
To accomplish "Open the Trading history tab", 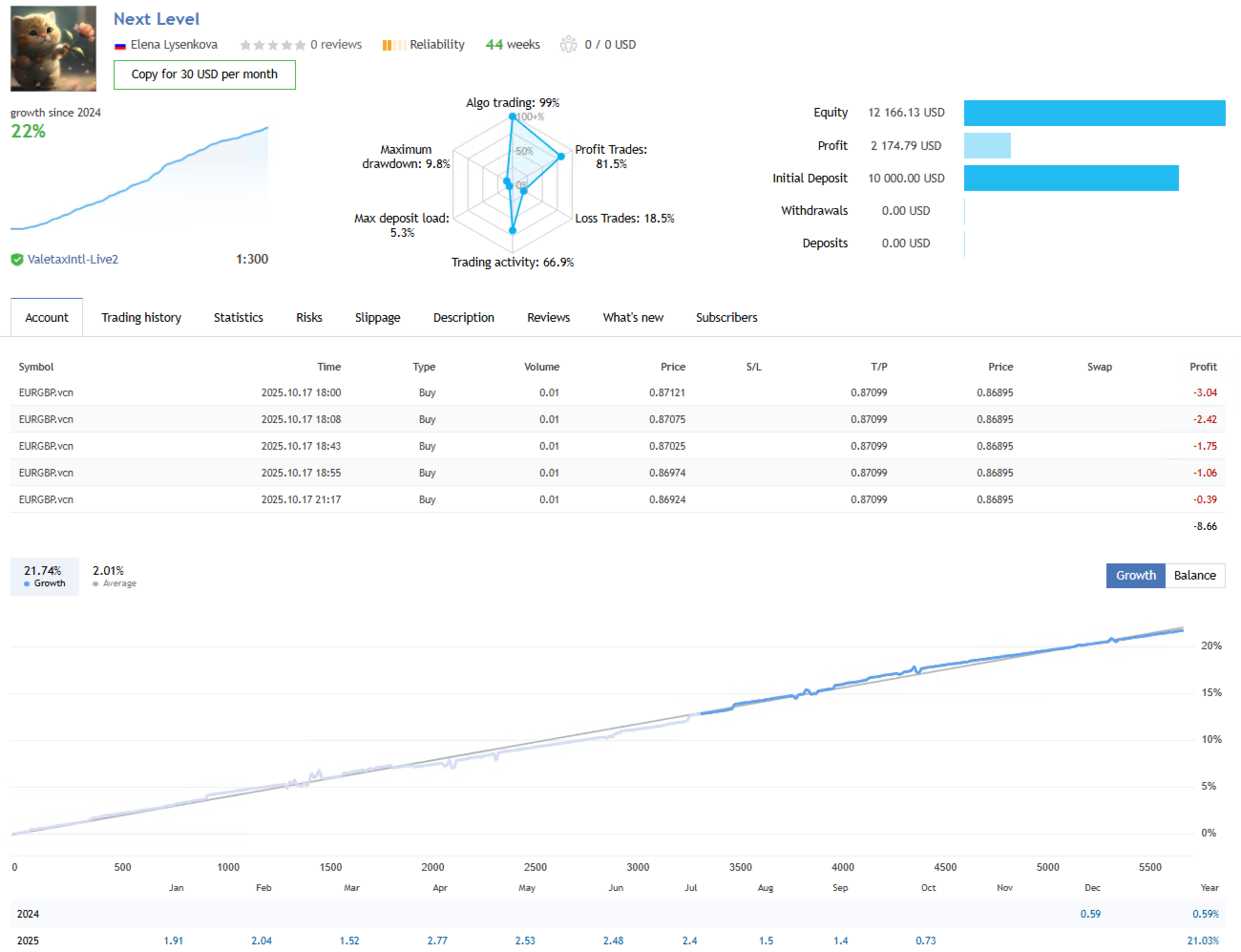I will tap(141, 317).
